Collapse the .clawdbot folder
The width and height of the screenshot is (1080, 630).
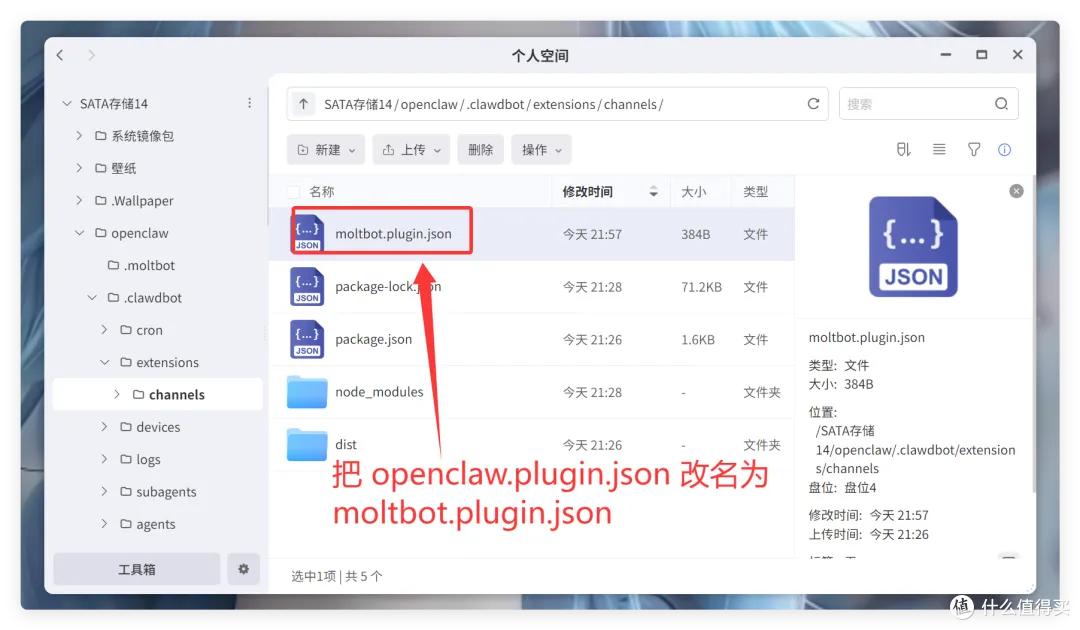tap(92, 297)
